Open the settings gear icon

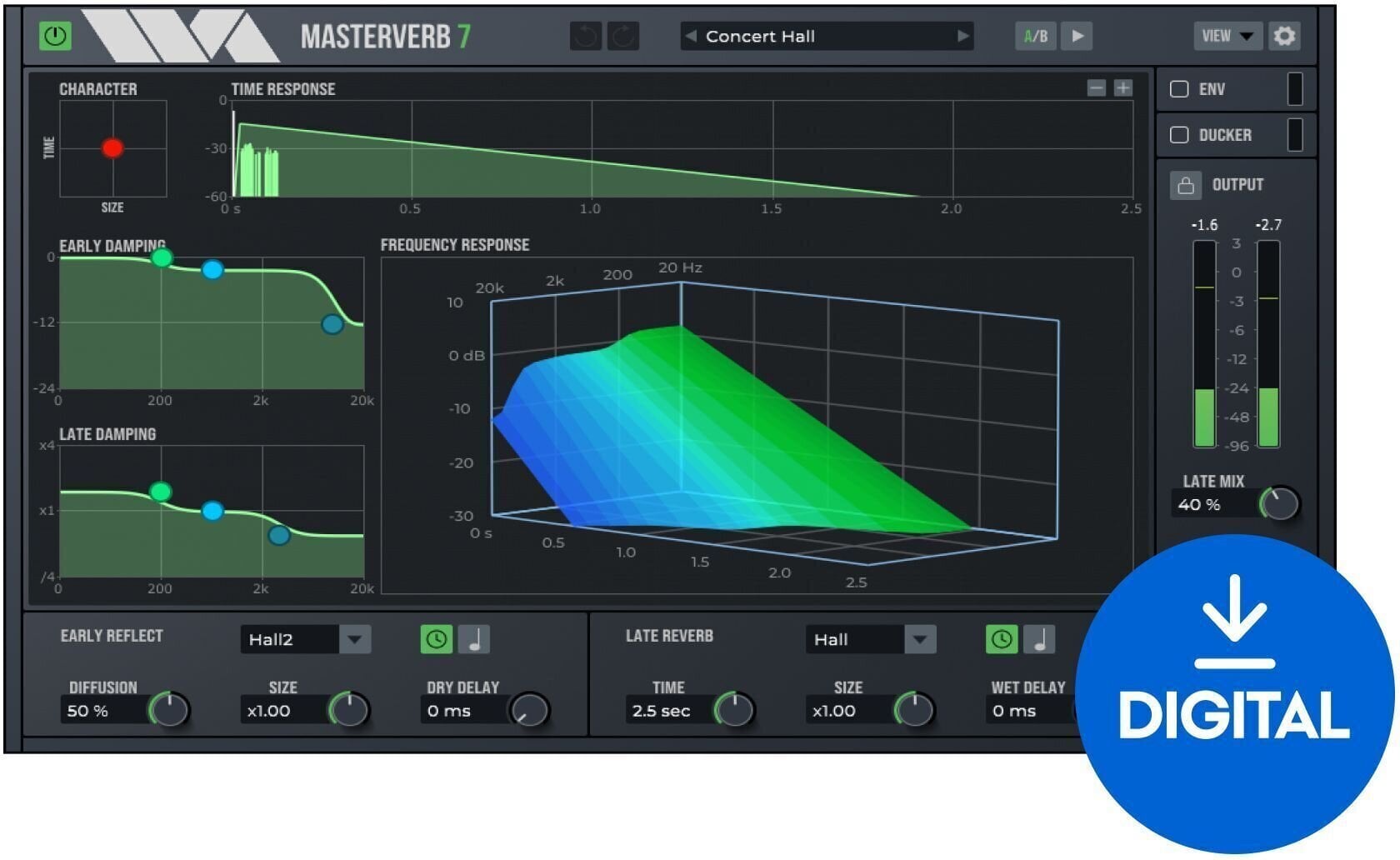coord(1284,36)
